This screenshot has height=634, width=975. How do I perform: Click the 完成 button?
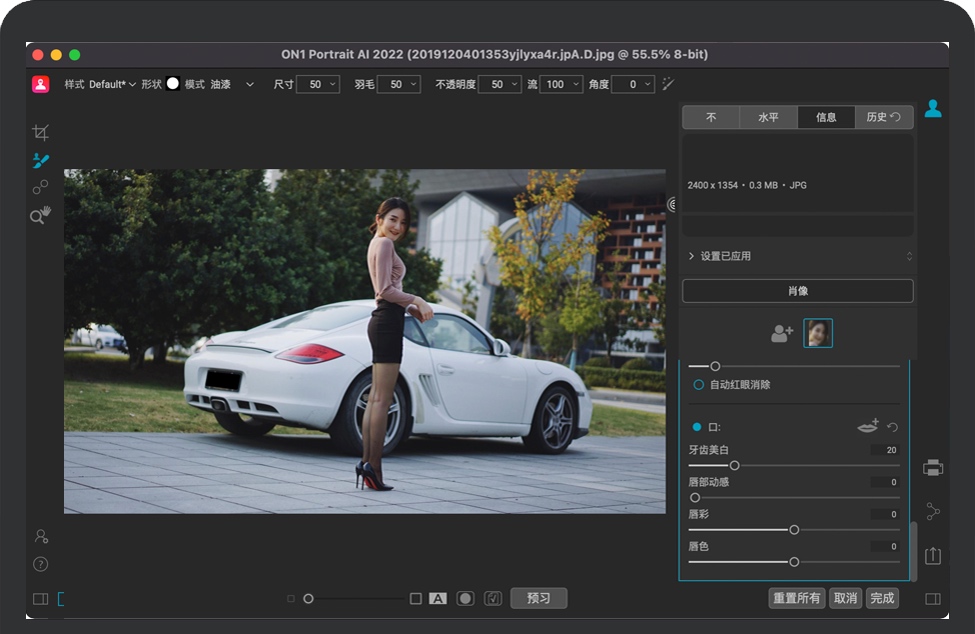[882, 598]
